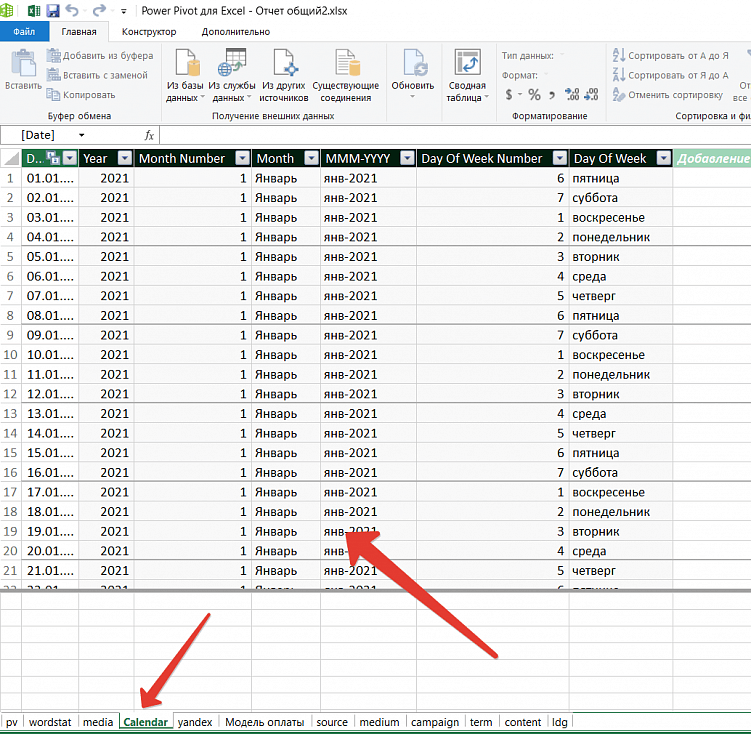This screenshot has height=734, width=751.
Task: Click the 'Обновить' refresh icon
Action: click(413, 66)
